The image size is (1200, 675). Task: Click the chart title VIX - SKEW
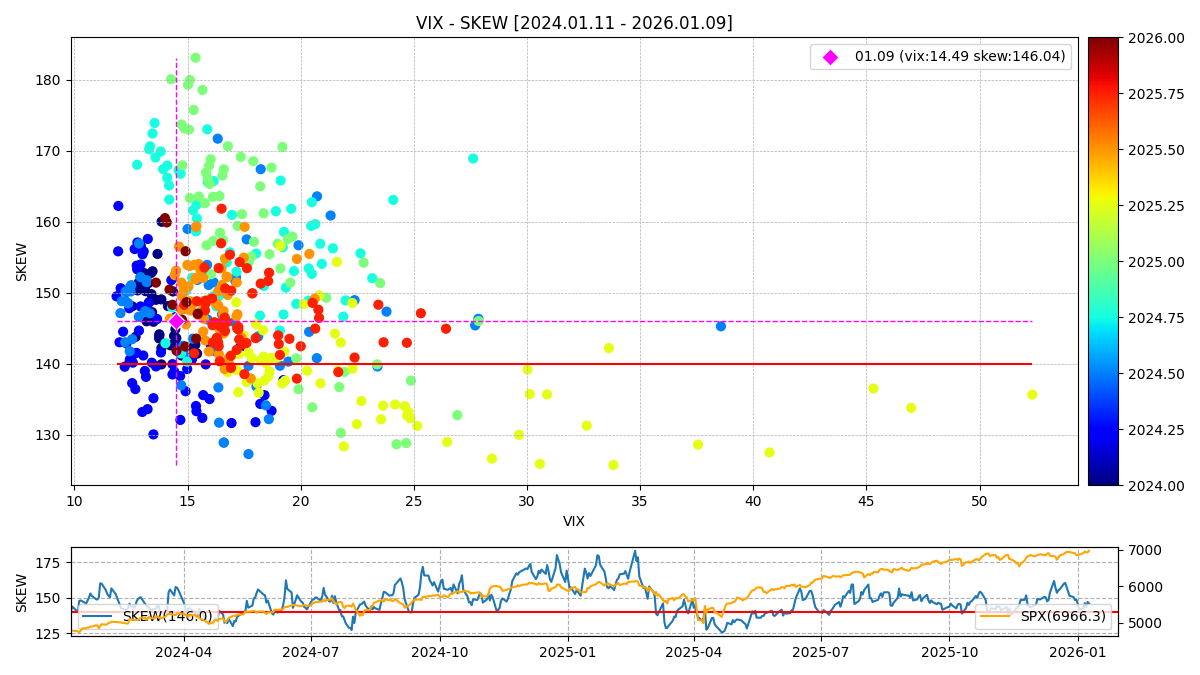574,23
